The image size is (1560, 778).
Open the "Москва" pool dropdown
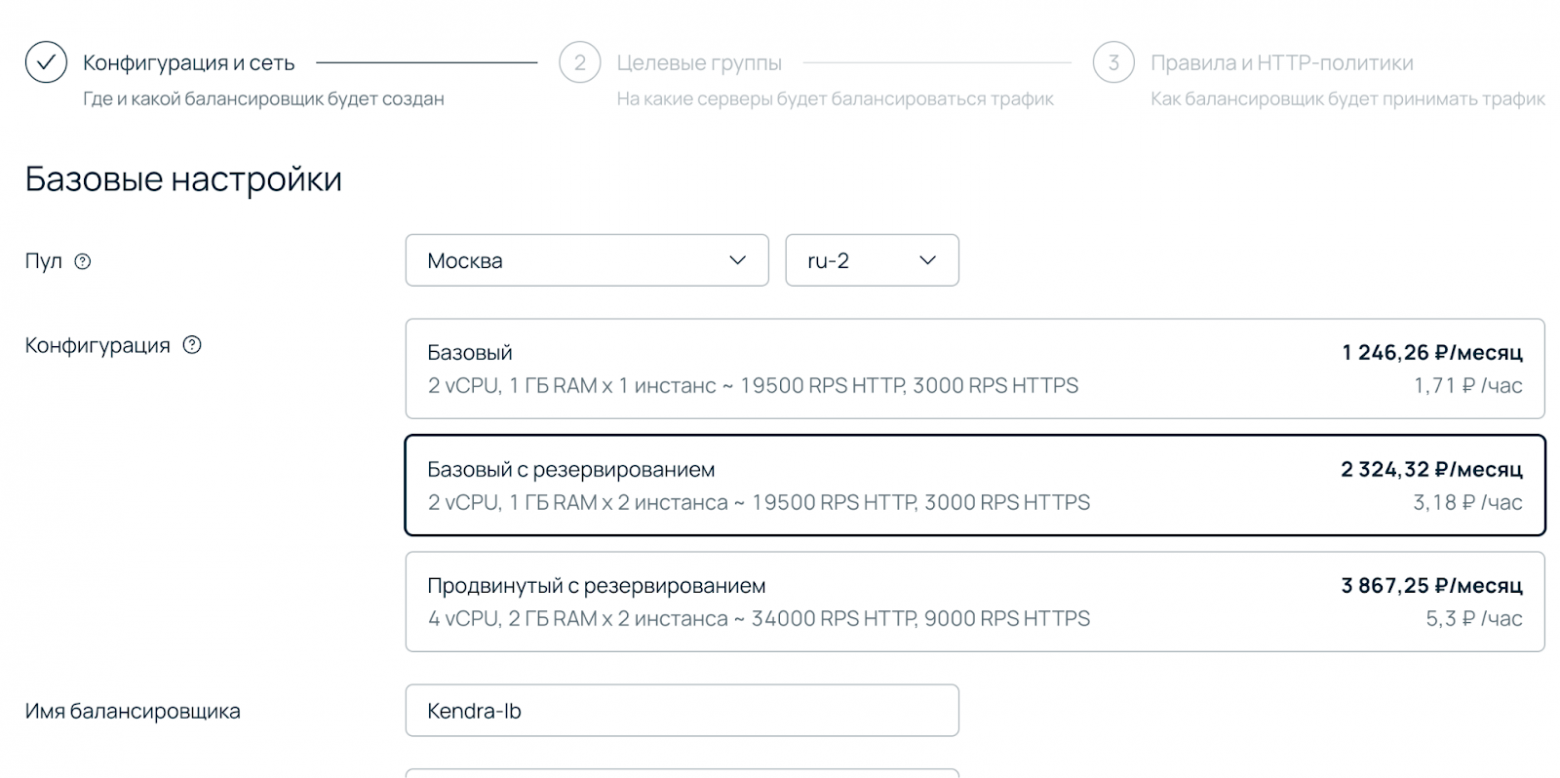click(586, 260)
